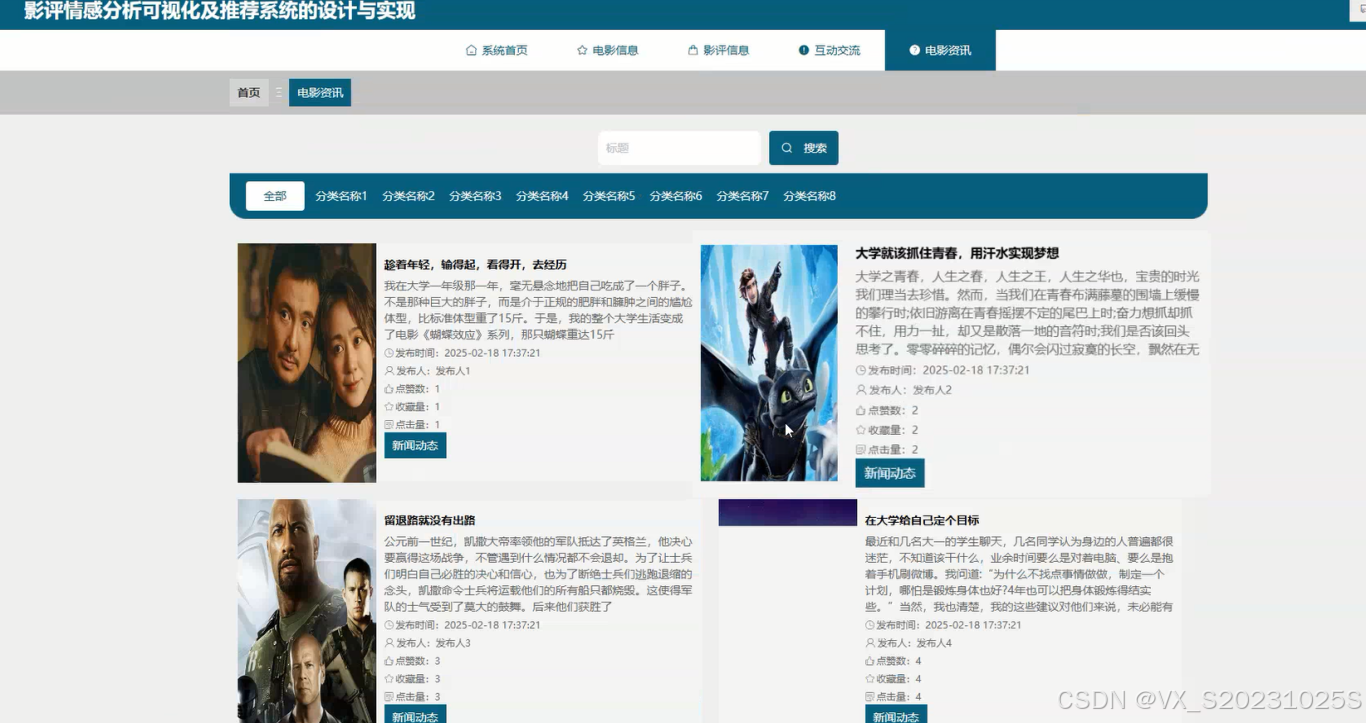
Task: Select category 分类名称7
Action: click(743, 196)
